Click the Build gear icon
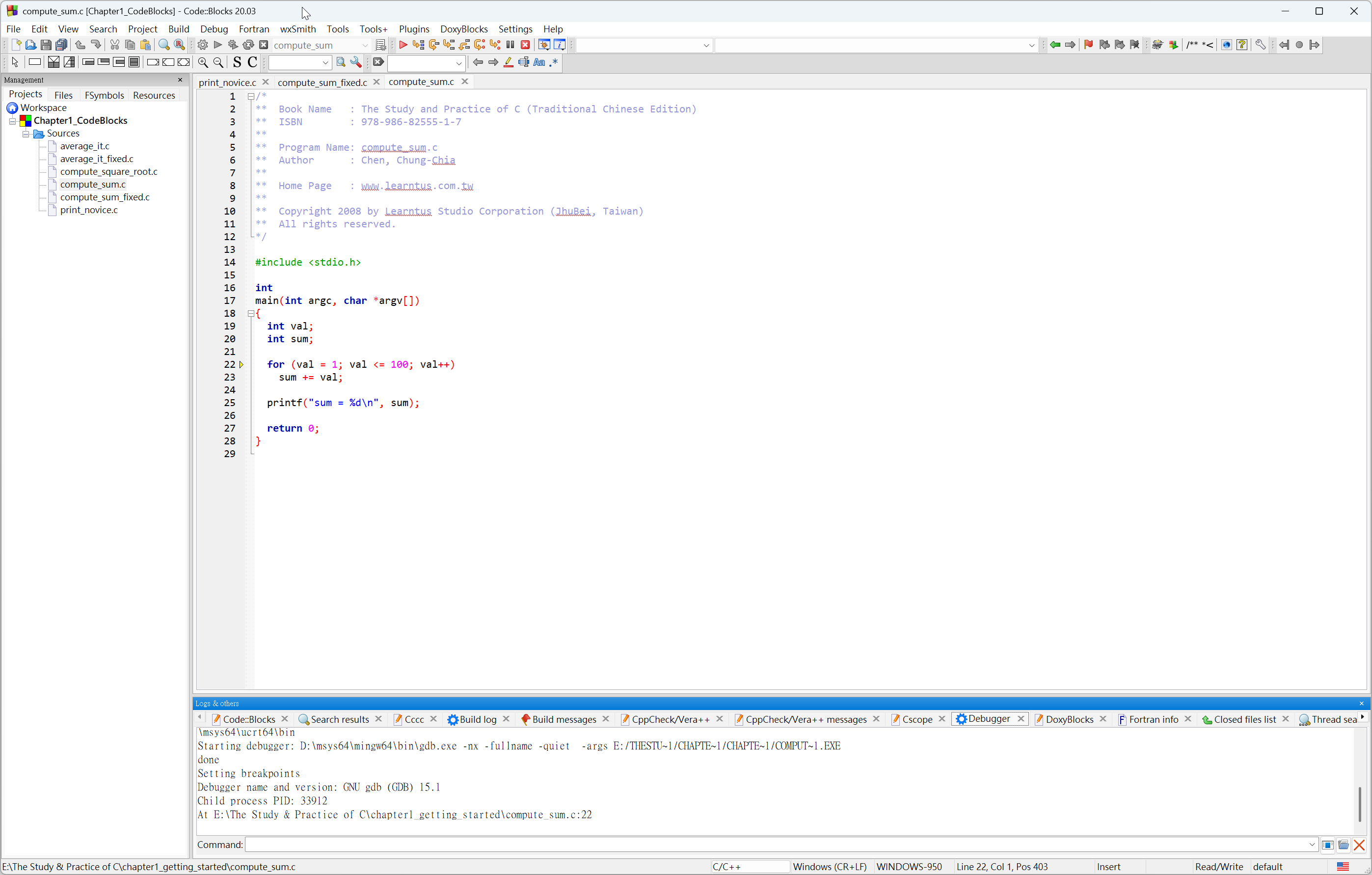 [202, 45]
